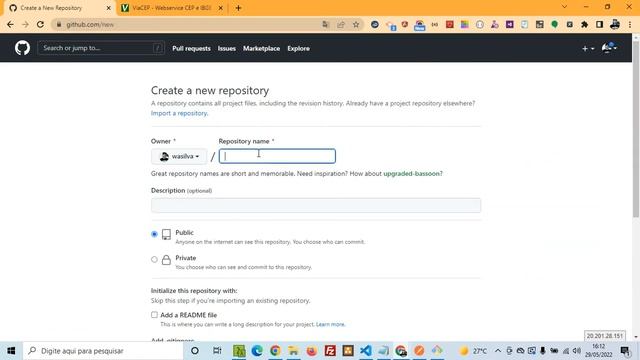Open the Chrome profile avatar
Viewport: 640px width, 360px height.
[x=615, y=24]
